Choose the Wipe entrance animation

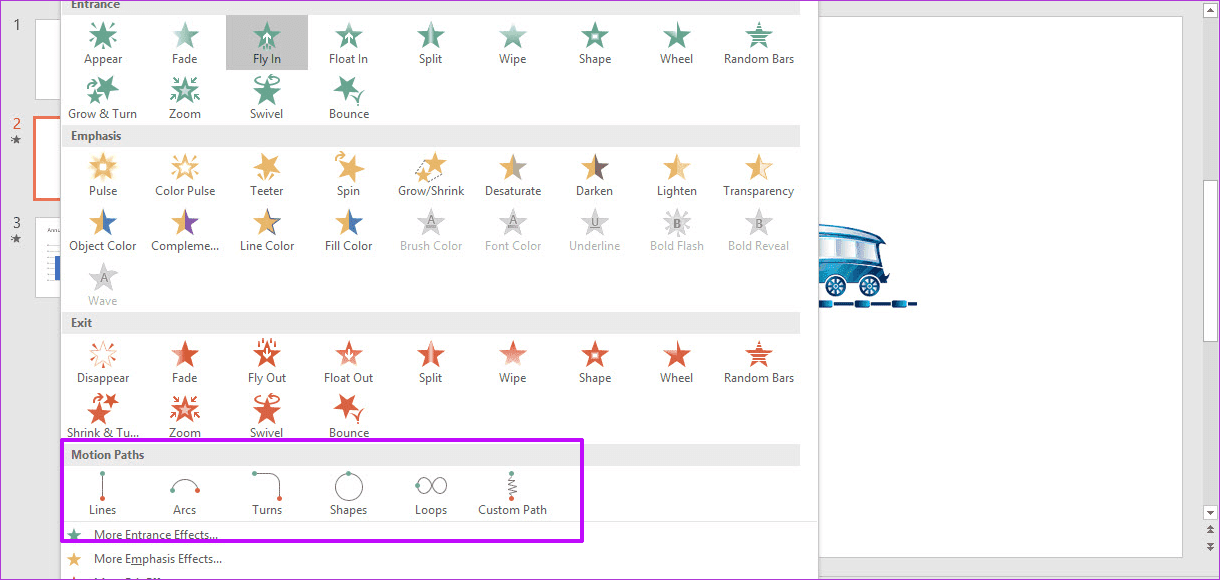[513, 43]
